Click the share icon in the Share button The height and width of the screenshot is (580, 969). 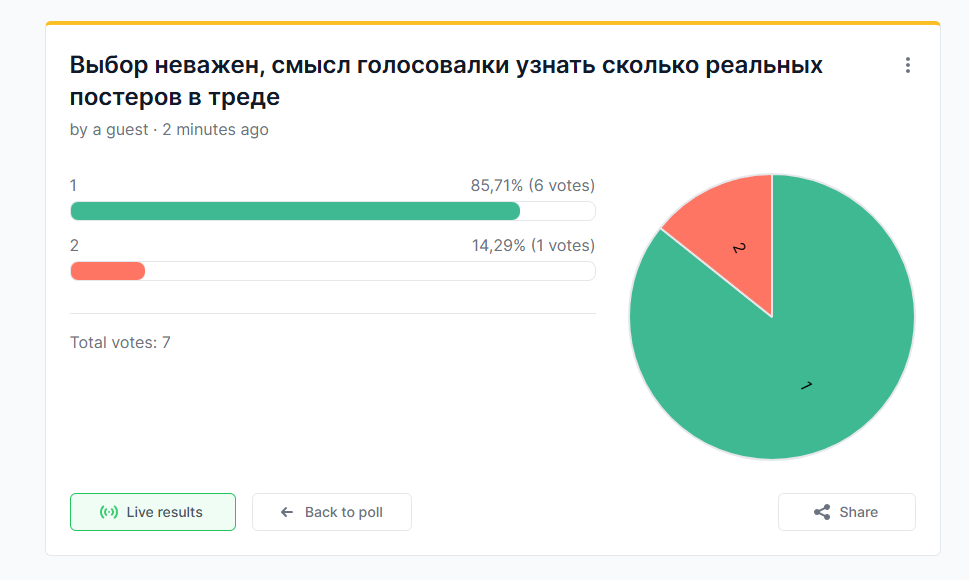tap(822, 512)
